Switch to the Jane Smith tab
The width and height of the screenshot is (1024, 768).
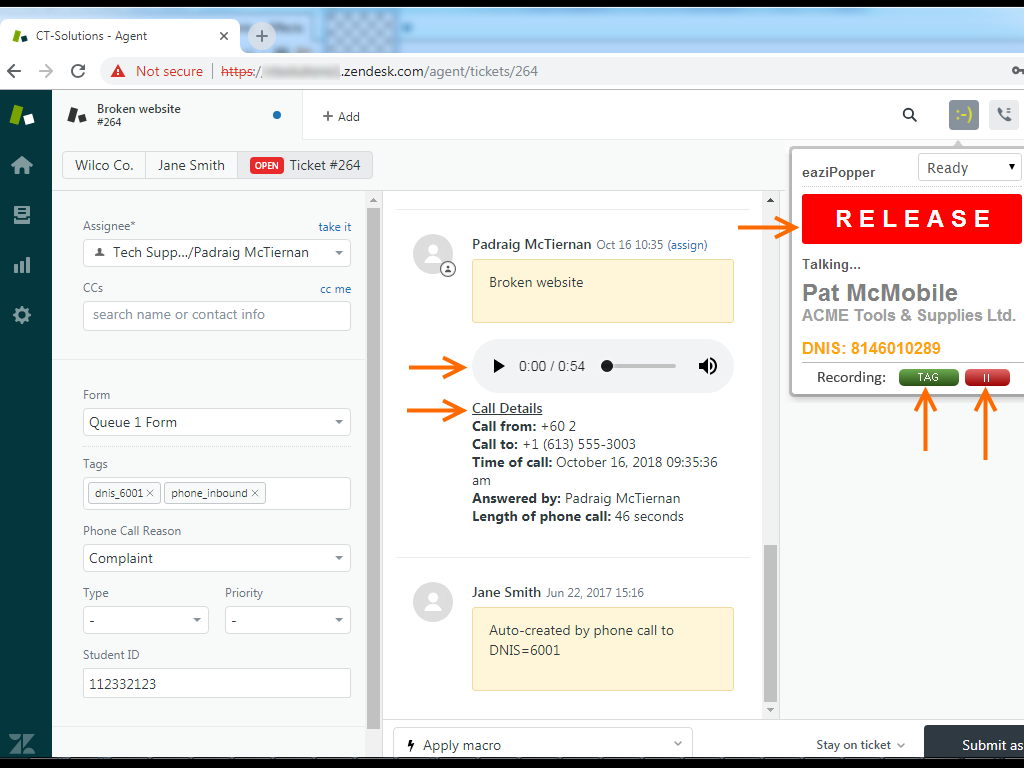coord(191,165)
